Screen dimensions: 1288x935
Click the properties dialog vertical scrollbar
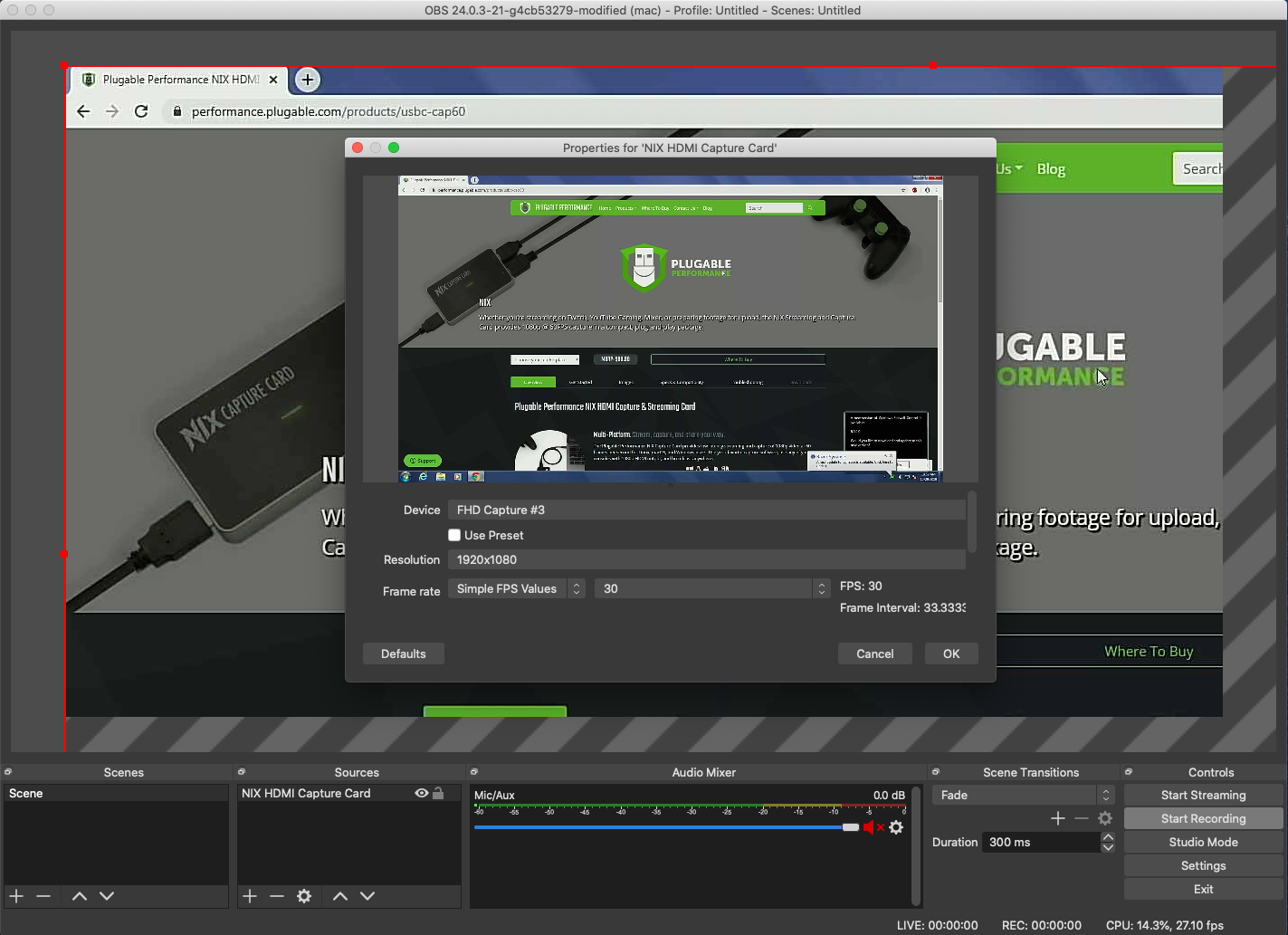972,521
